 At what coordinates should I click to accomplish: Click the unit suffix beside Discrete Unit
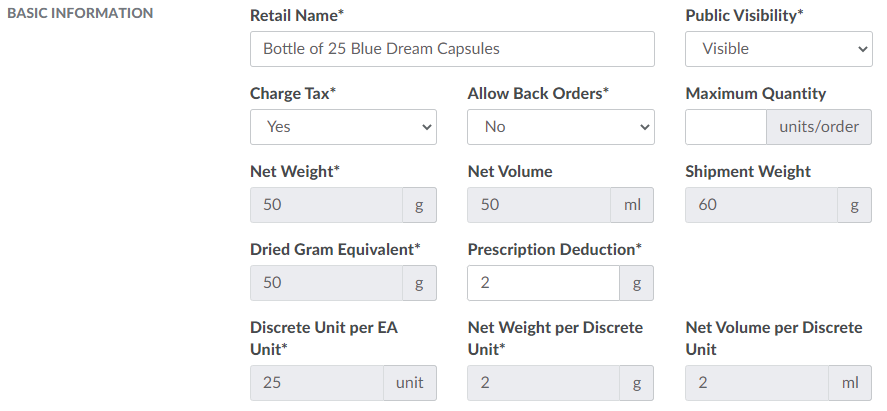tap(410, 383)
